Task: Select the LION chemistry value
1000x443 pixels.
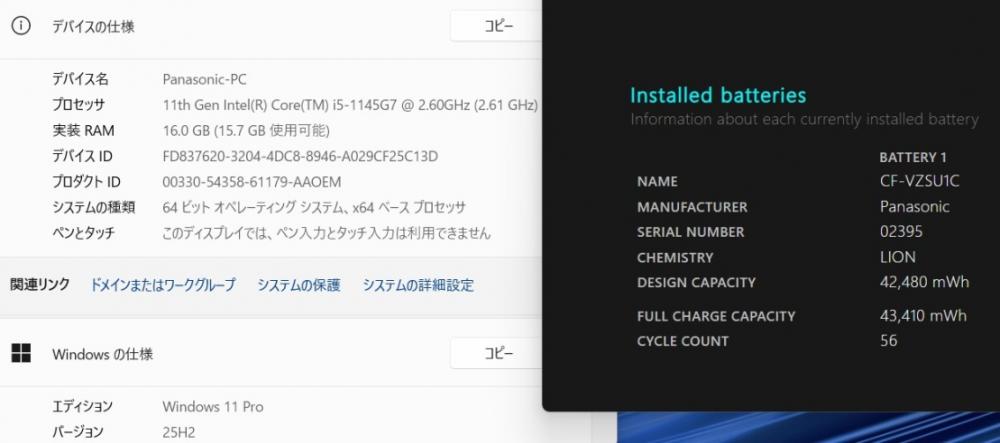Action: click(x=897, y=258)
